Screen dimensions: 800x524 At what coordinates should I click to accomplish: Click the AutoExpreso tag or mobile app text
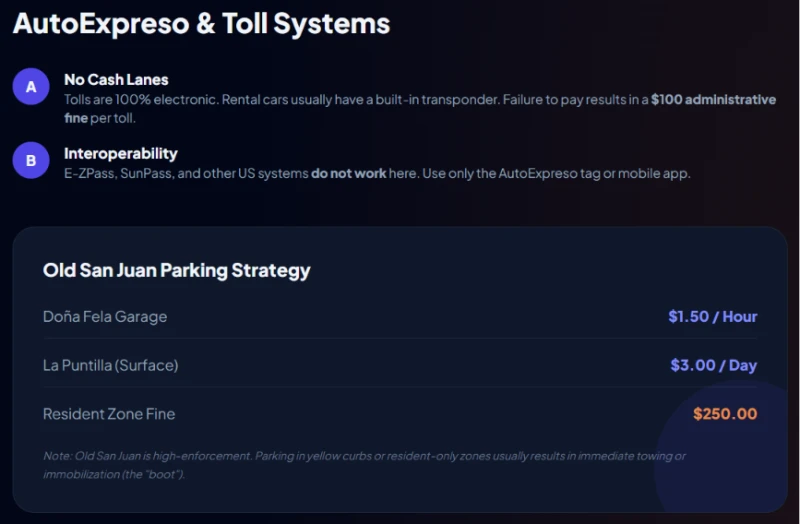(594, 173)
